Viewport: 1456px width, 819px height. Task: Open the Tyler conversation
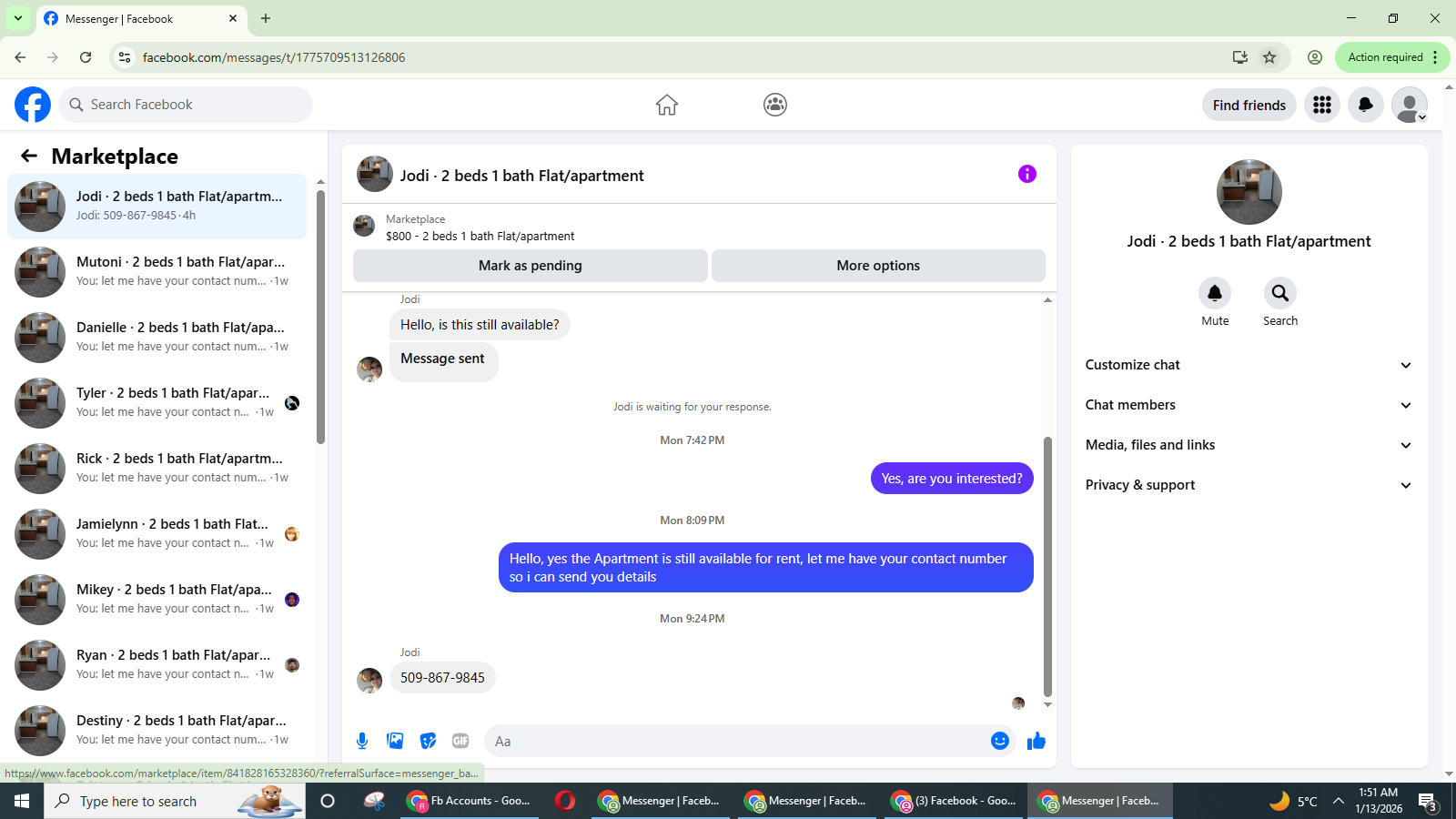tap(157, 403)
